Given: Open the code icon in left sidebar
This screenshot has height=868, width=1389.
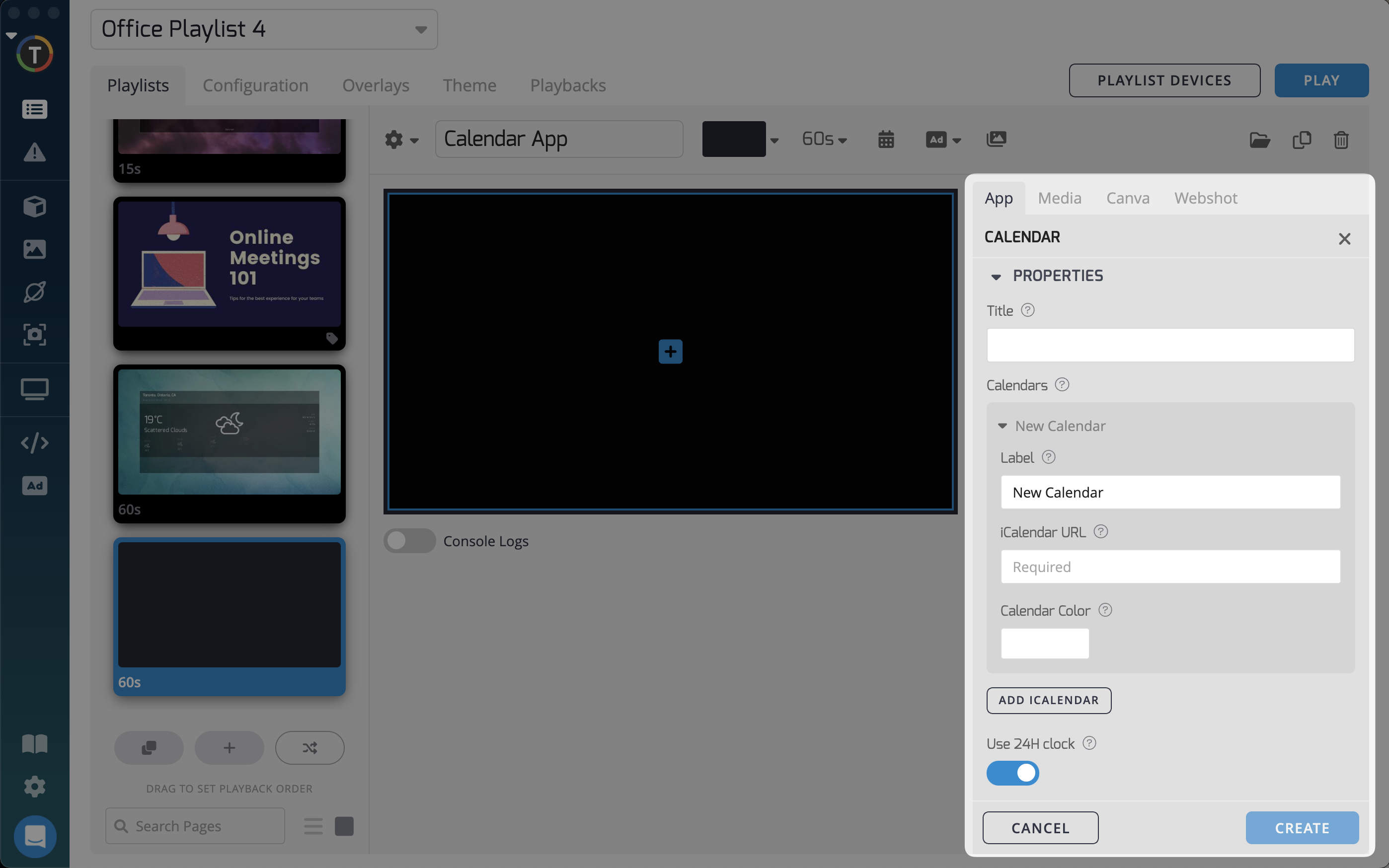Looking at the screenshot, I should pyautogui.click(x=34, y=442).
